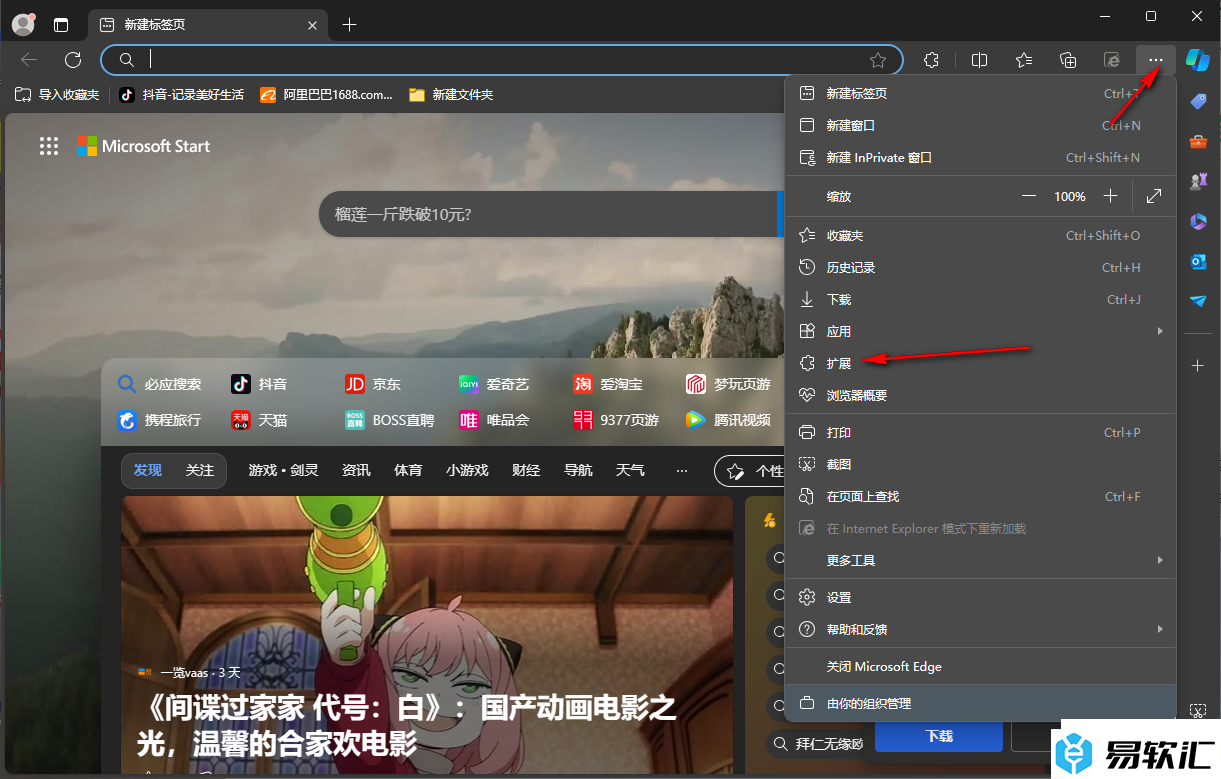Open the Copilot sidebar icon
The width and height of the screenshot is (1221, 779).
pyautogui.click(x=1198, y=60)
